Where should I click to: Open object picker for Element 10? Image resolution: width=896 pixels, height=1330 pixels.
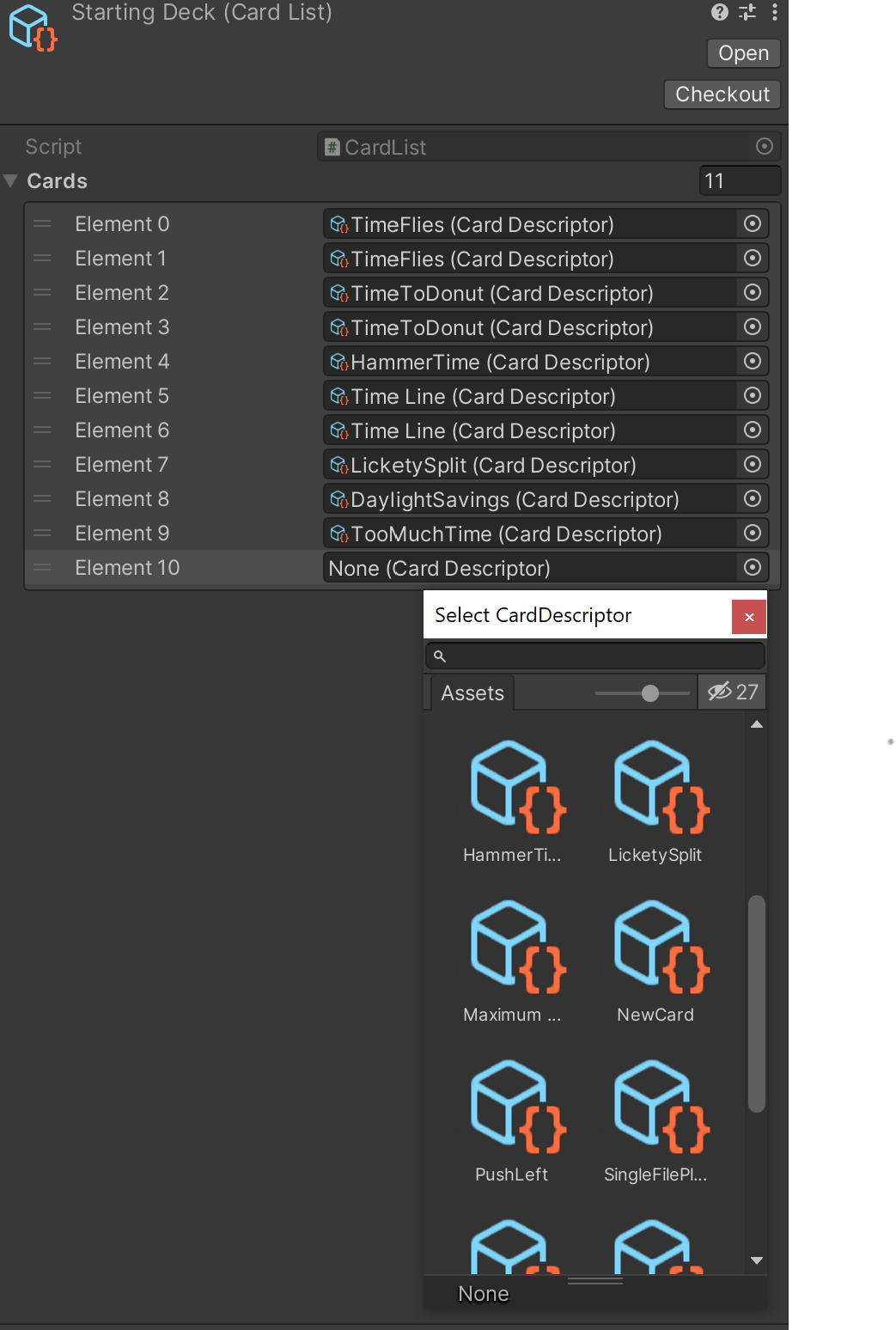tap(753, 568)
